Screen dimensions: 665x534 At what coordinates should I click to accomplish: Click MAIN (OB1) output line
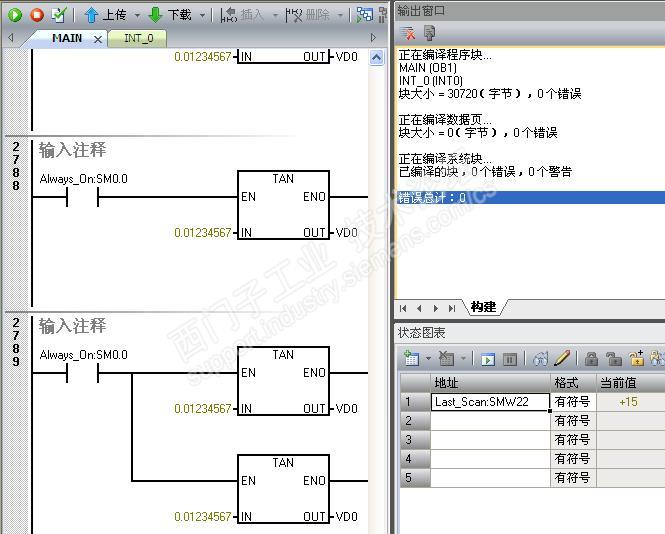pos(428,68)
